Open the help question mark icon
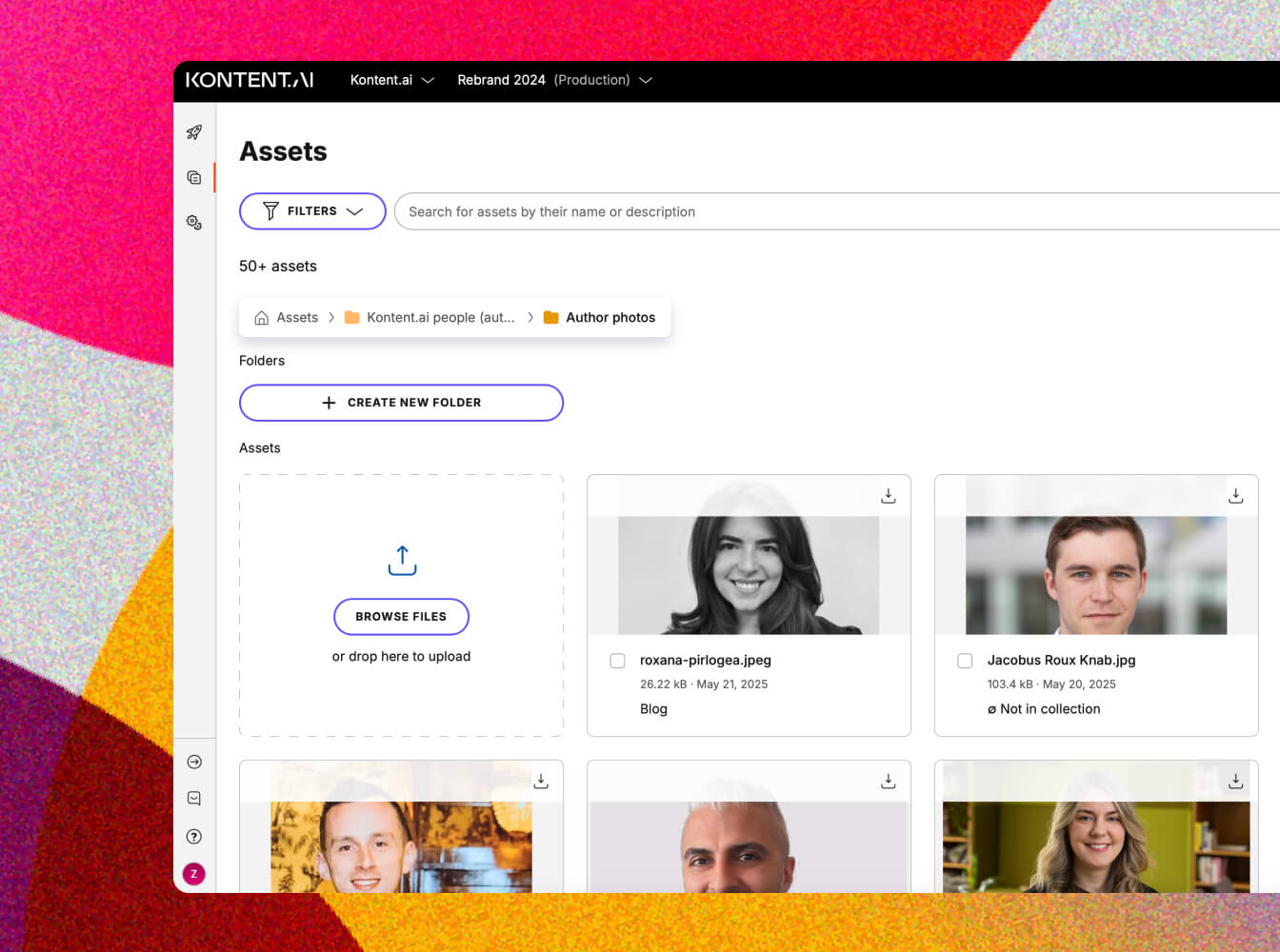 pyautogui.click(x=194, y=837)
